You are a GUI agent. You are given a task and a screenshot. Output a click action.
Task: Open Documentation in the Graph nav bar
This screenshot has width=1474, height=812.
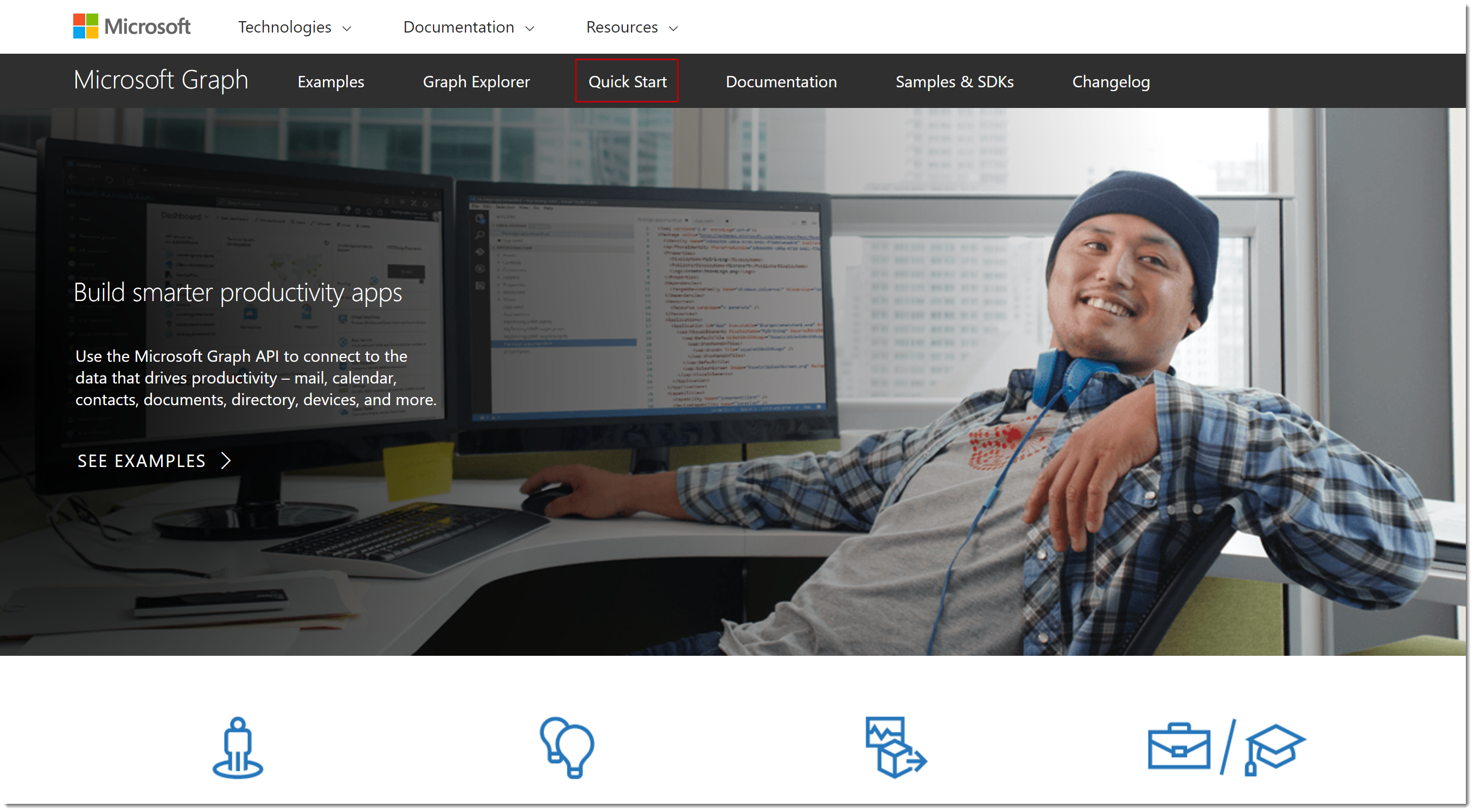pyautogui.click(x=781, y=81)
